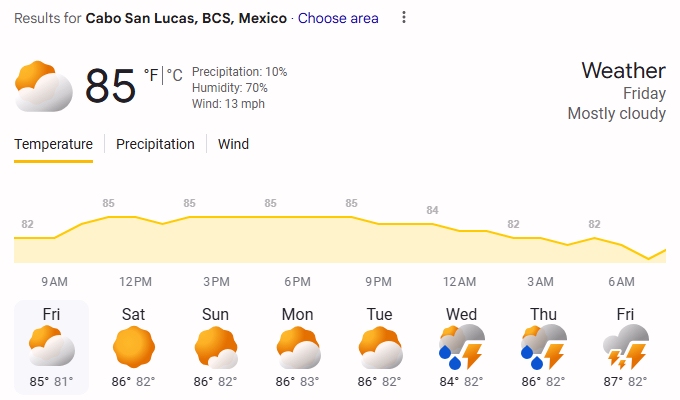Click Wednesday's thunderstorm rain icon
The width and height of the screenshot is (680, 400).
461,347
